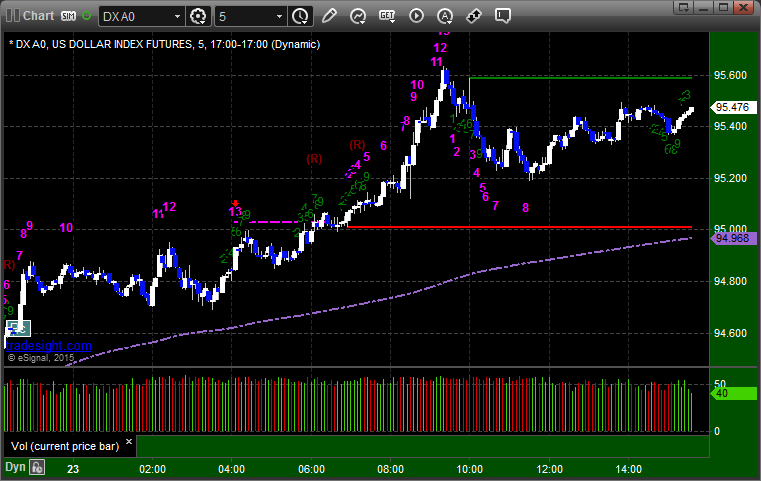Click the green volume value tag 40
The image size is (761, 481).
(x=733, y=393)
